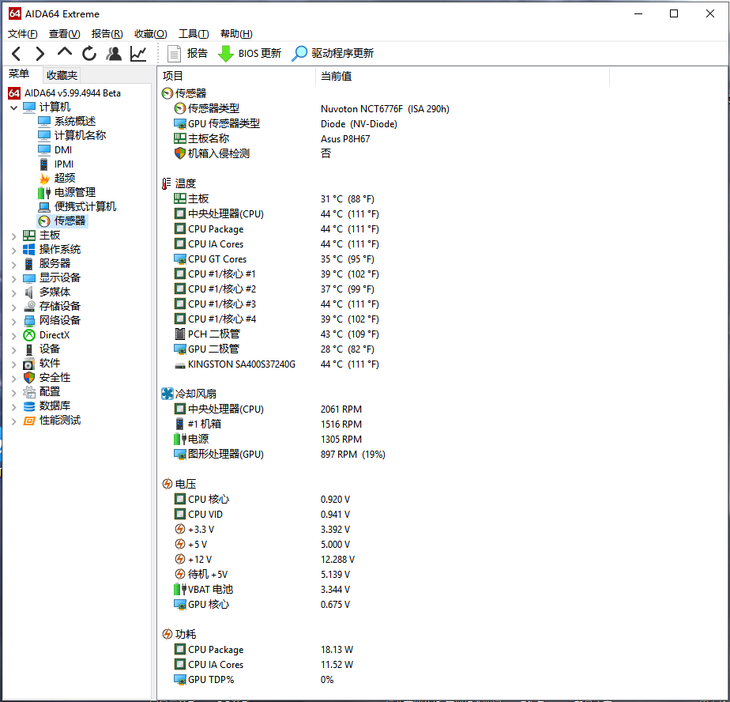
Task: Open the graph chart icon in the toolbar
Action: click(x=138, y=54)
